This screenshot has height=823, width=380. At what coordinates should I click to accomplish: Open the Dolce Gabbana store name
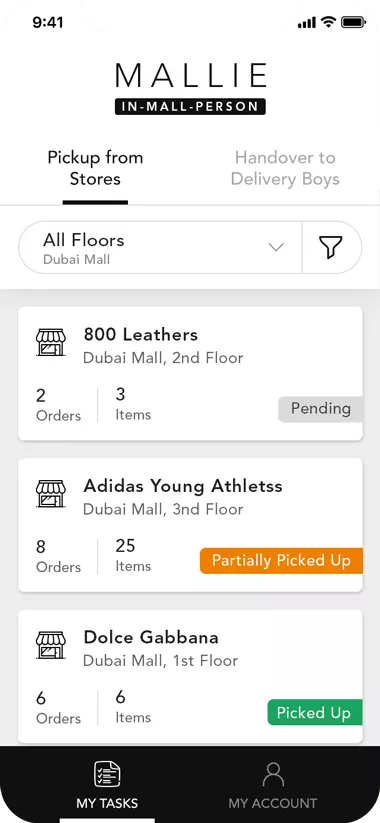coord(151,637)
